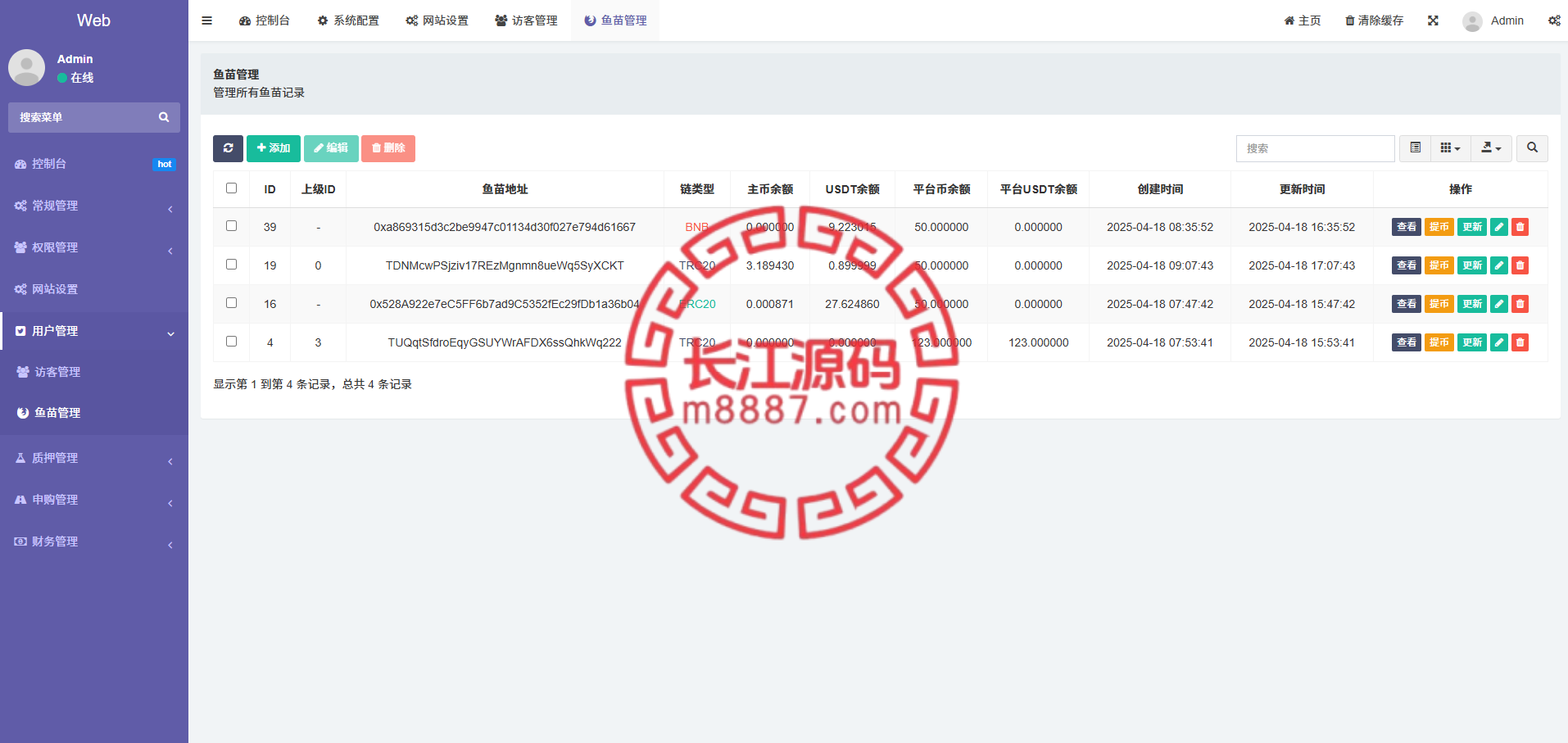Open the settings gears icon near Admin

(1554, 20)
